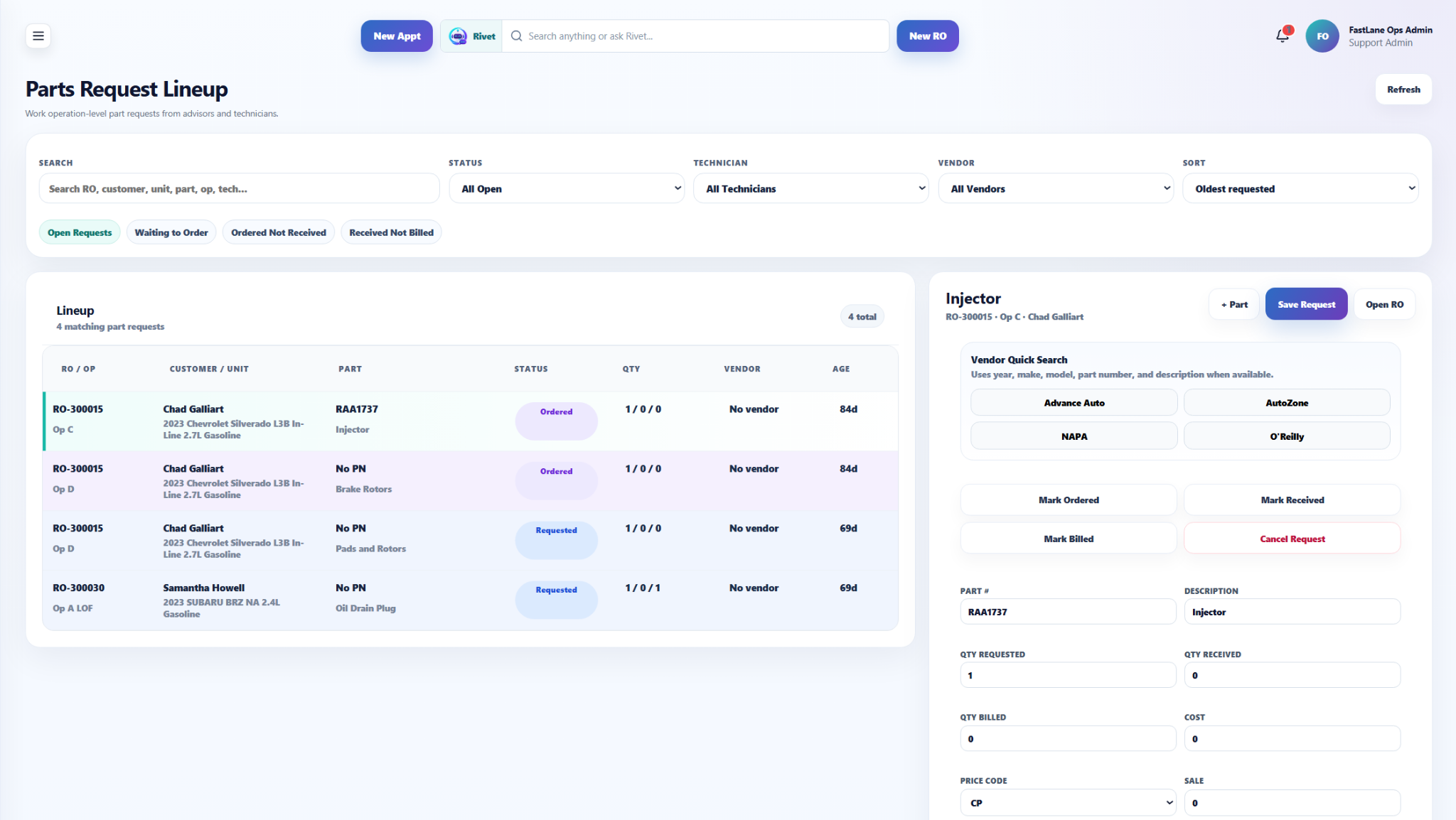The height and width of the screenshot is (820, 1456).
Task: Select the Oil Drain Plug request row
Action: [470, 600]
